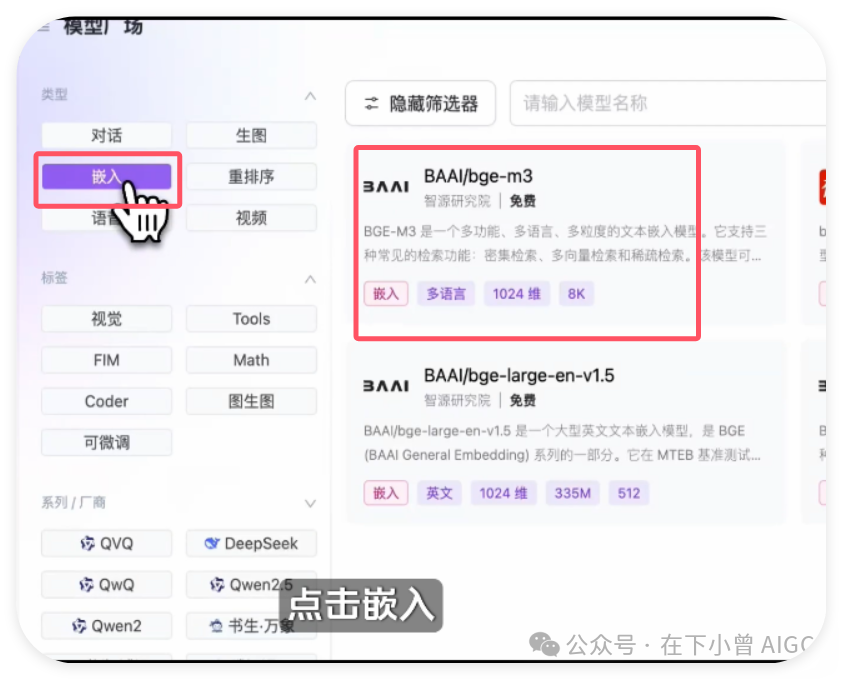Click the bge-large-en-v1.5 description text
The image size is (842, 679).
pyautogui.click(x=562, y=443)
